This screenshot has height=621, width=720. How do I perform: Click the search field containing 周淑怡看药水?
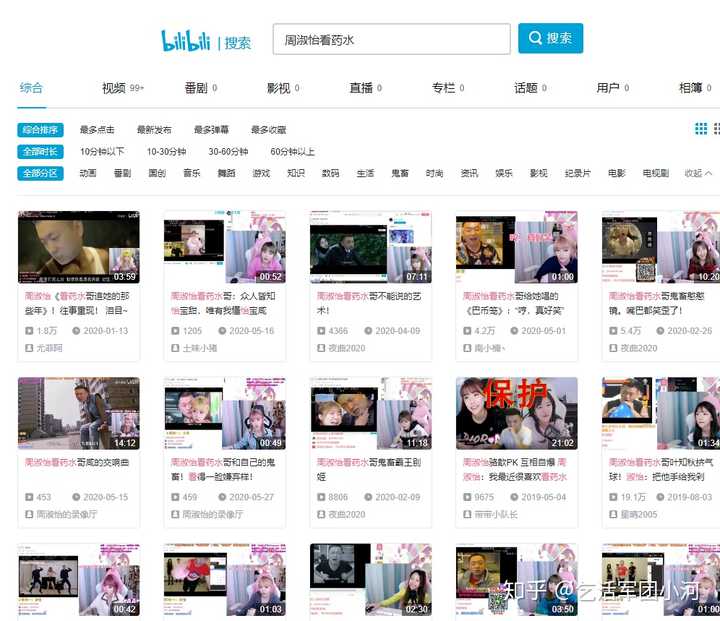click(x=391, y=40)
